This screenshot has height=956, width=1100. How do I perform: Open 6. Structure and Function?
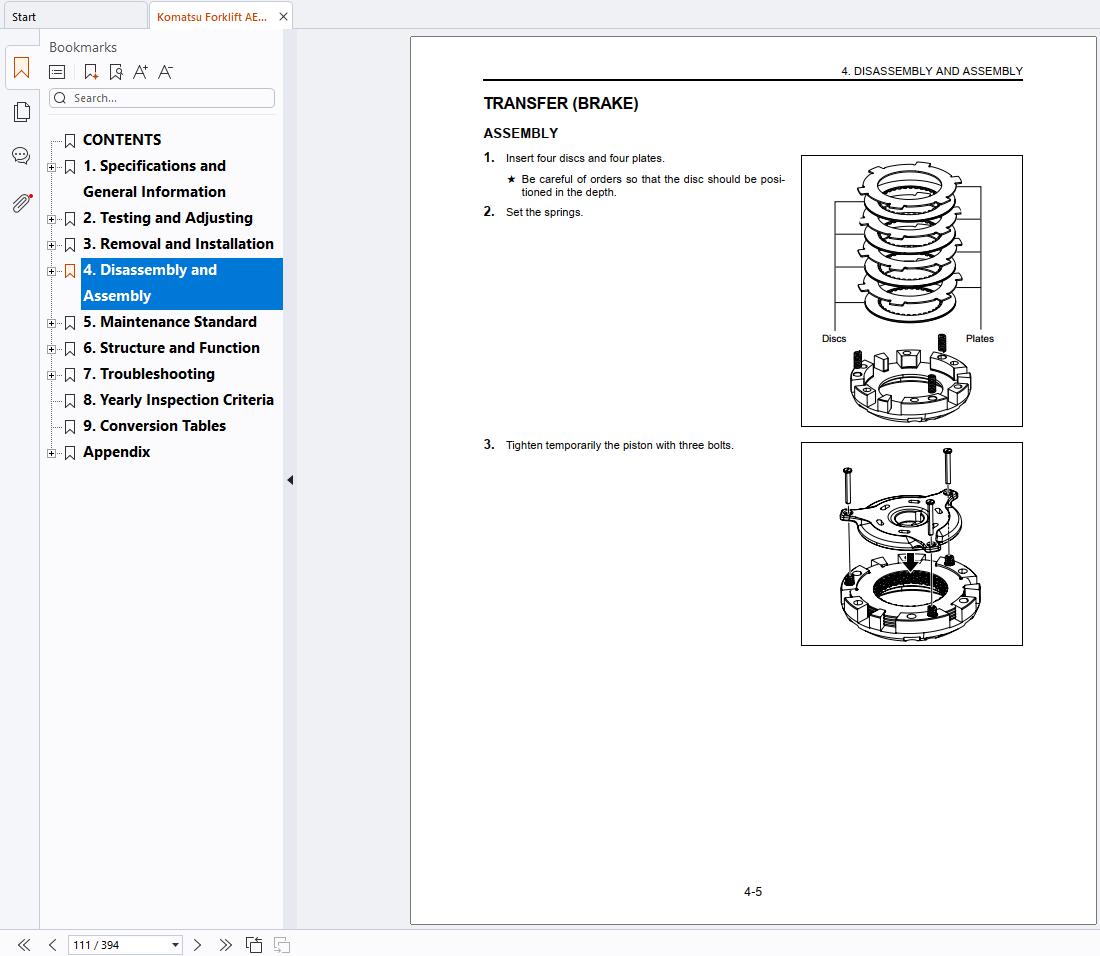pyautogui.click(x=171, y=347)
